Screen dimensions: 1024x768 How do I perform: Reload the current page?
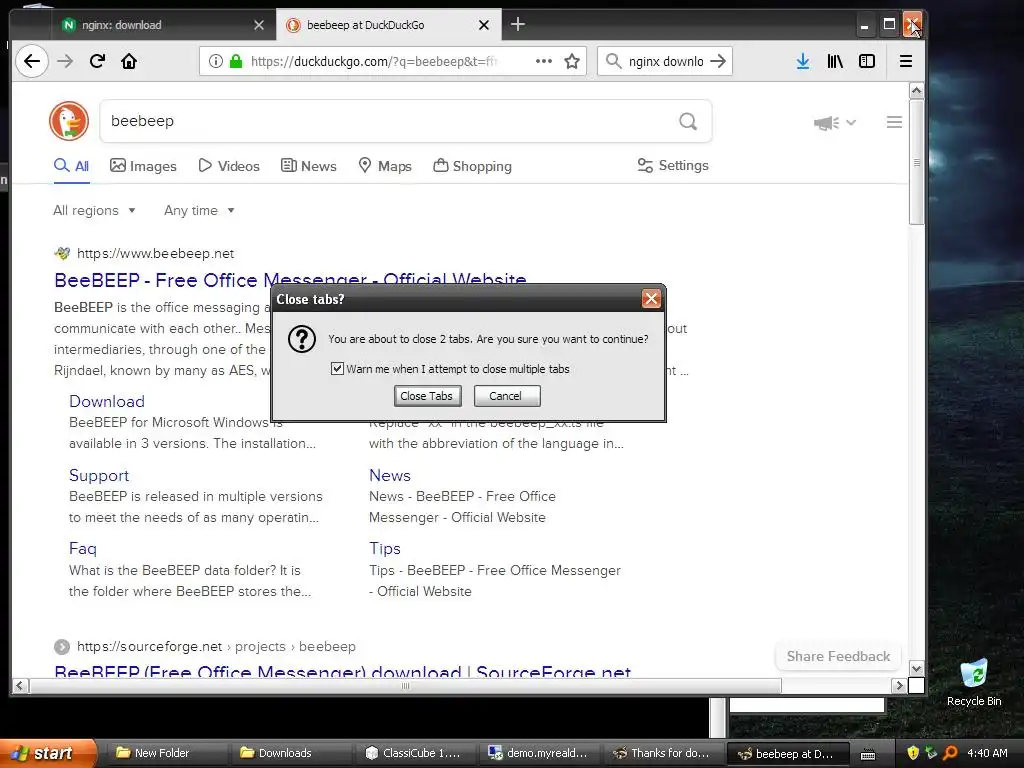(x=97, y=61)
